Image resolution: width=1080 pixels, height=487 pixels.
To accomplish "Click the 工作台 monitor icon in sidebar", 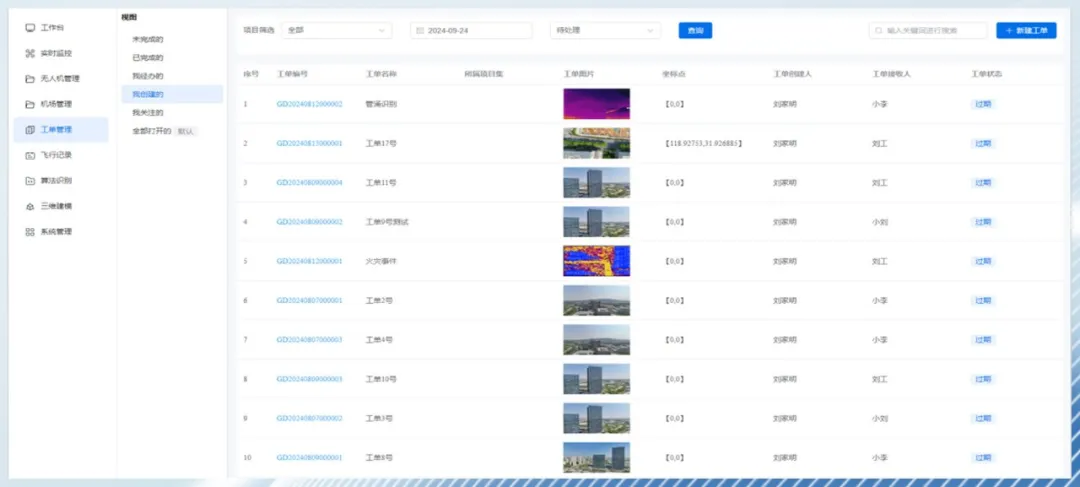I will pyautogui.click(x=30, y=27).
